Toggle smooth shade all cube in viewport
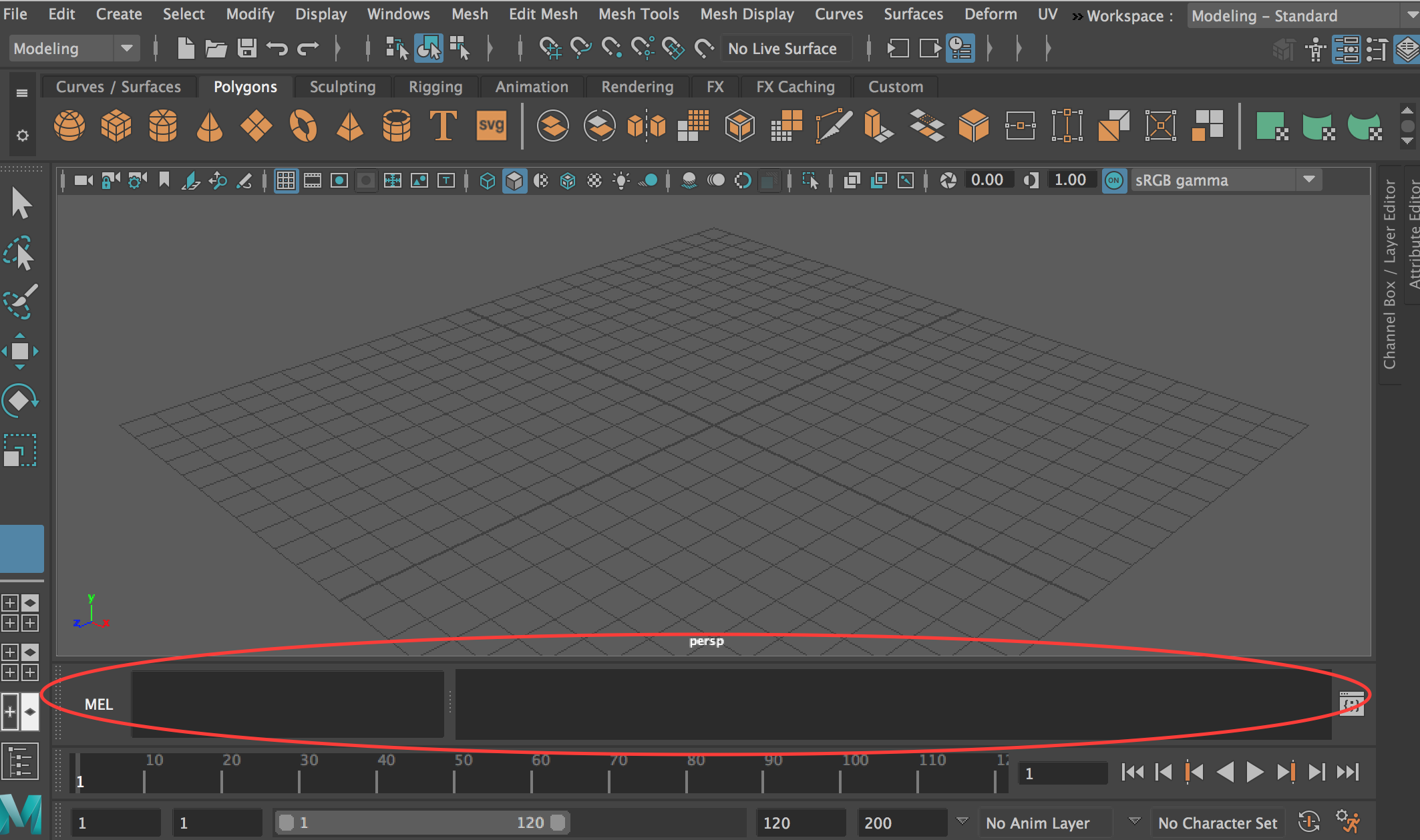Screen dimensions: 1420x840 pyautogui.click(x=514, y=180)
